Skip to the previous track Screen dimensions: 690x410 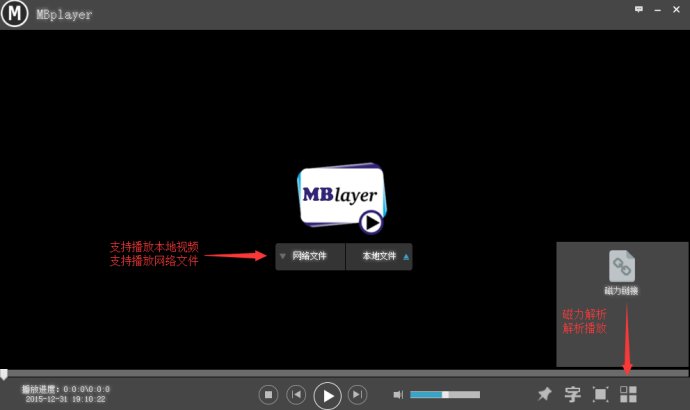point(296,395)
